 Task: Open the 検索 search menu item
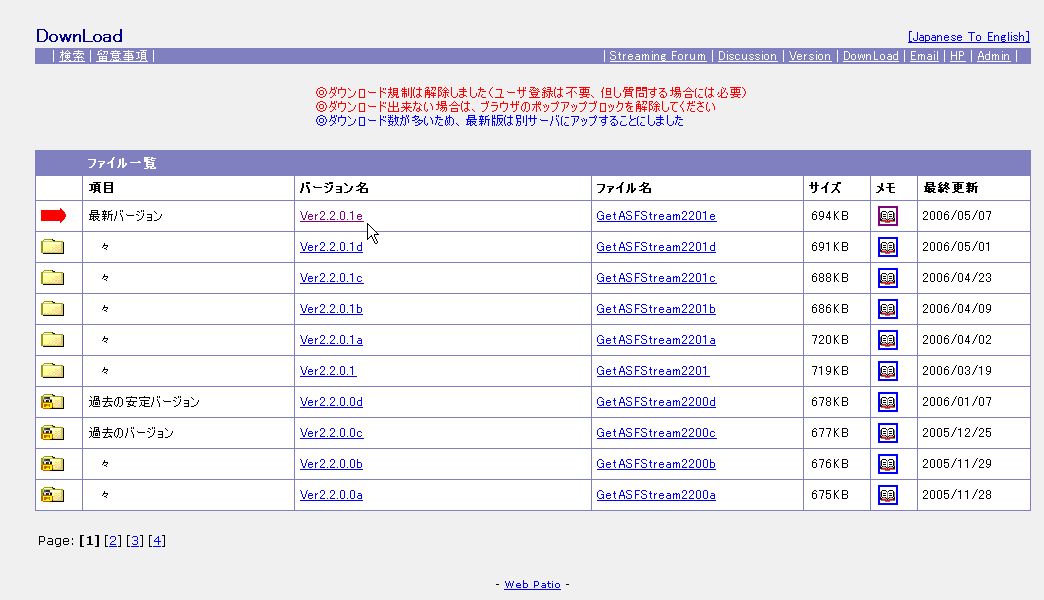[72, 56]
